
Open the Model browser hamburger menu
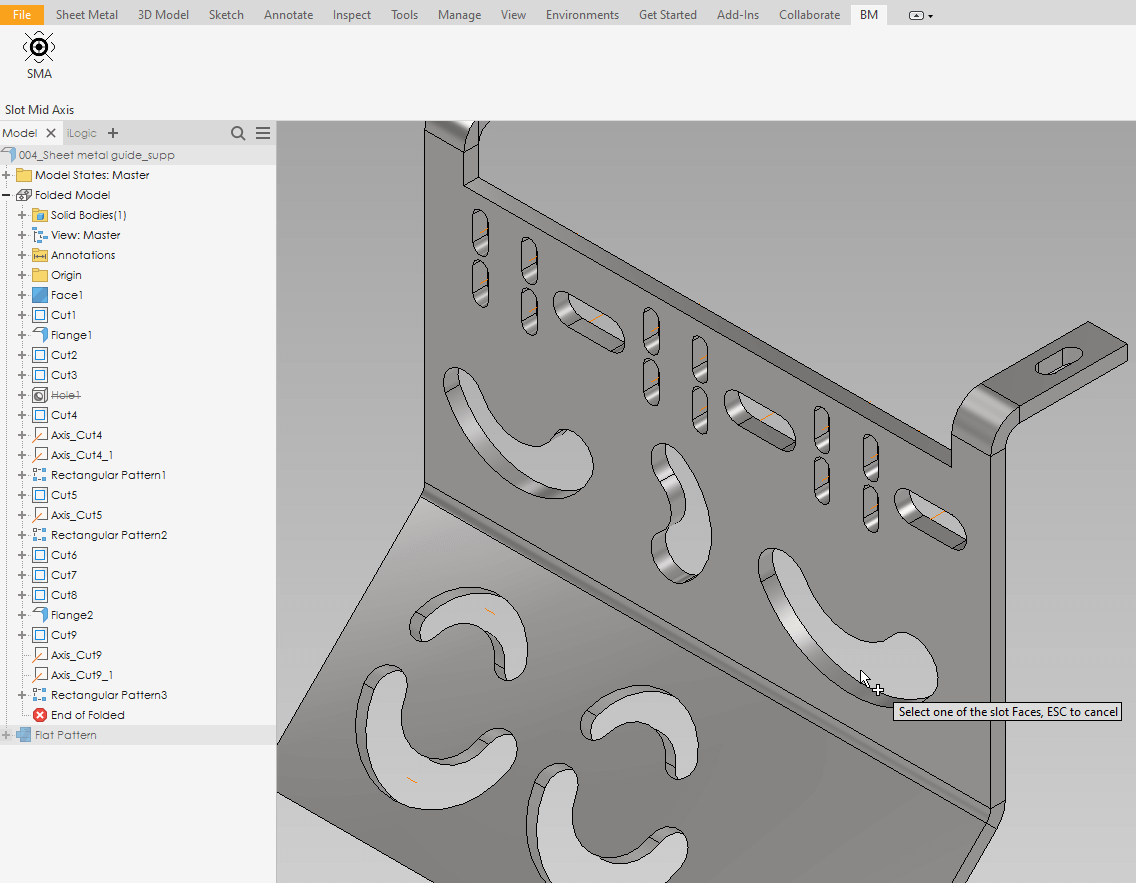263,133
